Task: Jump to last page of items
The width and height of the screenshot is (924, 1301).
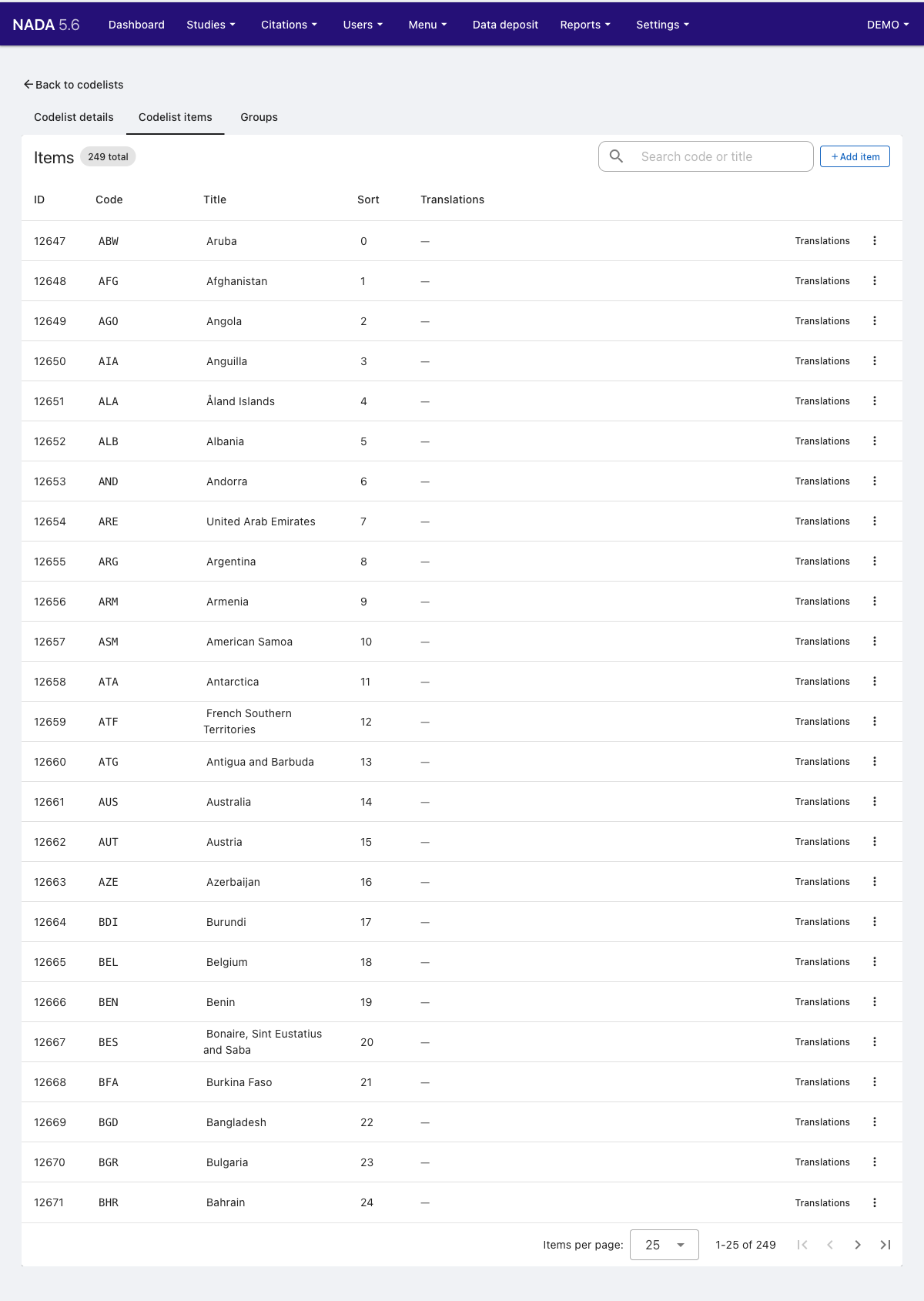Action: (885, 1245)
